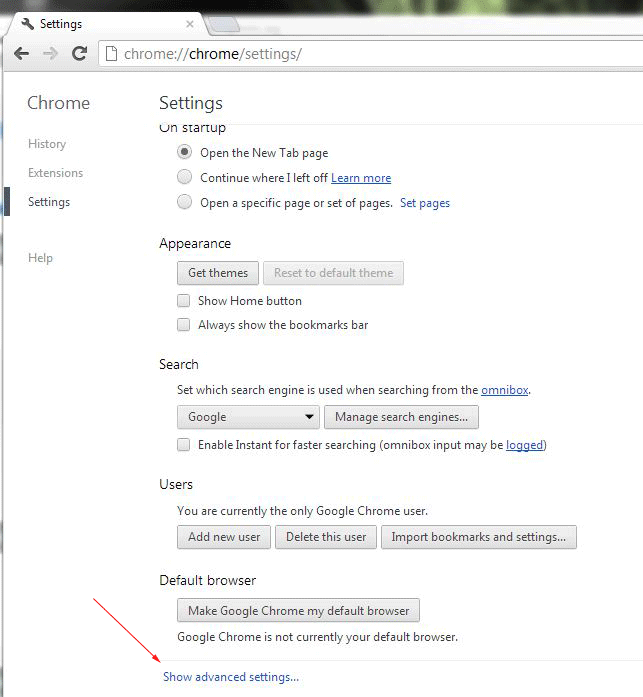Click the browser back arrow
This screenshot has height=697, width=643.
[x=21, y=53]
